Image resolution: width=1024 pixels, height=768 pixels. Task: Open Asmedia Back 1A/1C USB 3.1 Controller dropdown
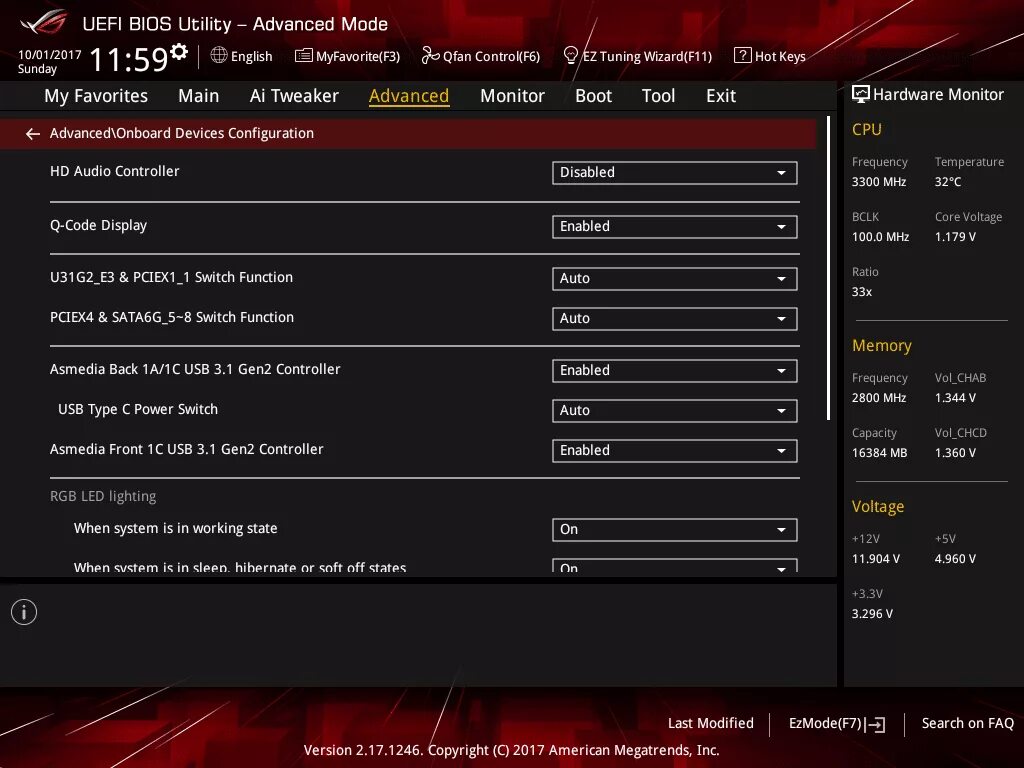[675, 371]
